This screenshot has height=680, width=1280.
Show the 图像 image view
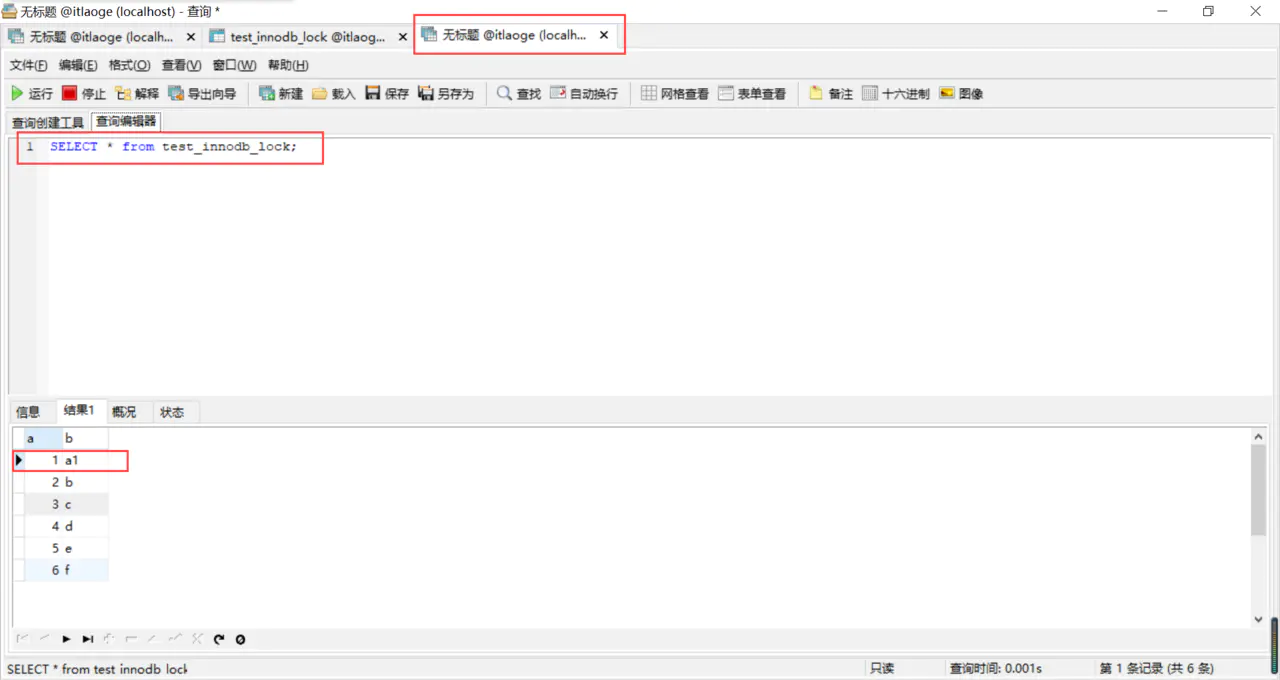point(961,93)
